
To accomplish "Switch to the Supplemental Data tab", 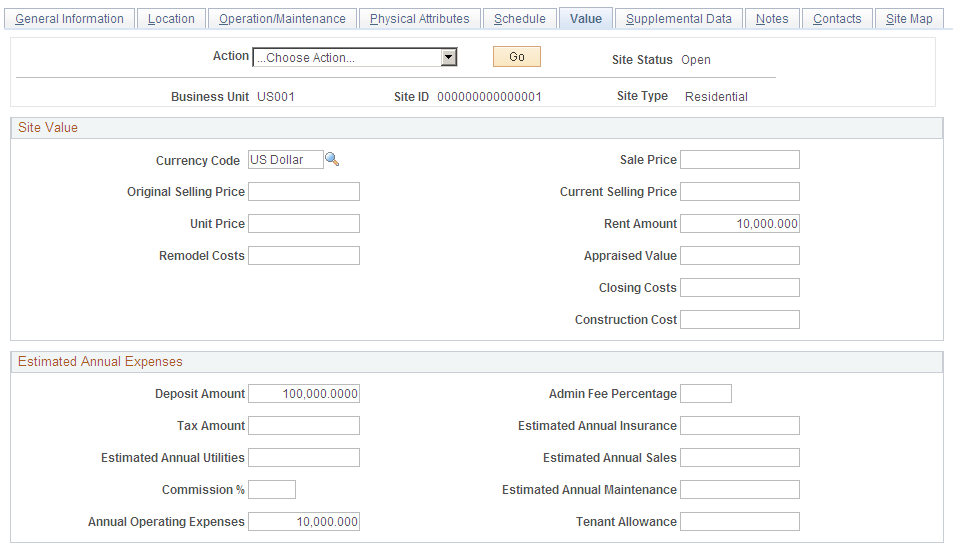I will 679,19.
